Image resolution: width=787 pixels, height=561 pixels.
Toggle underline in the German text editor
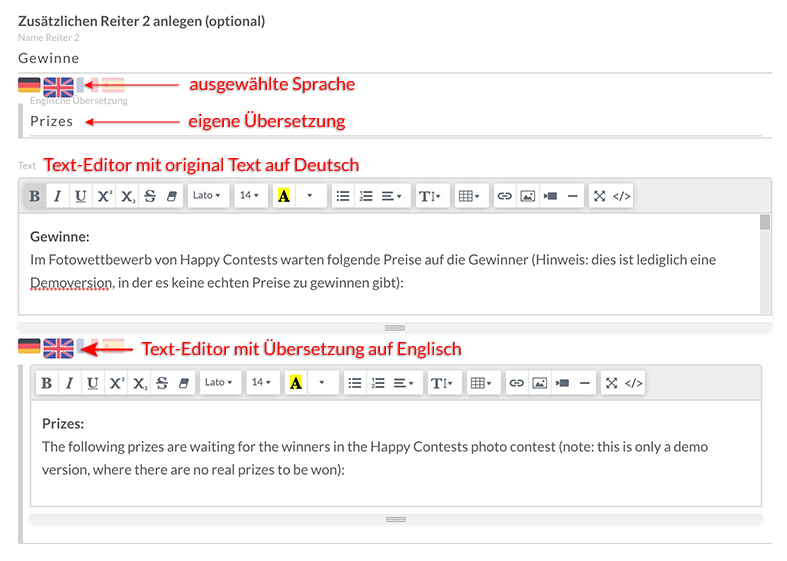(81, 196)
